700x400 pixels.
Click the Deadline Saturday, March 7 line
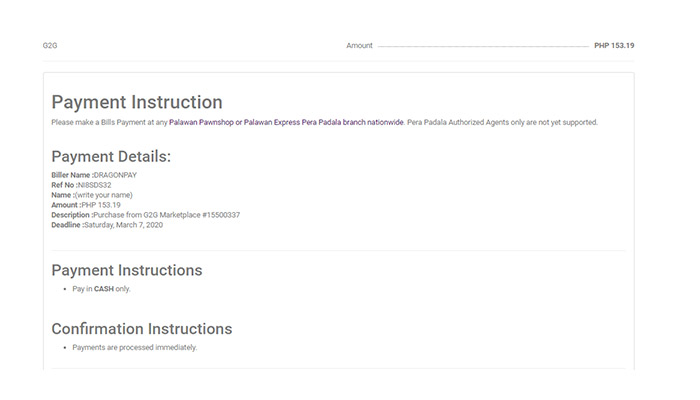click(x=107, y=225)
